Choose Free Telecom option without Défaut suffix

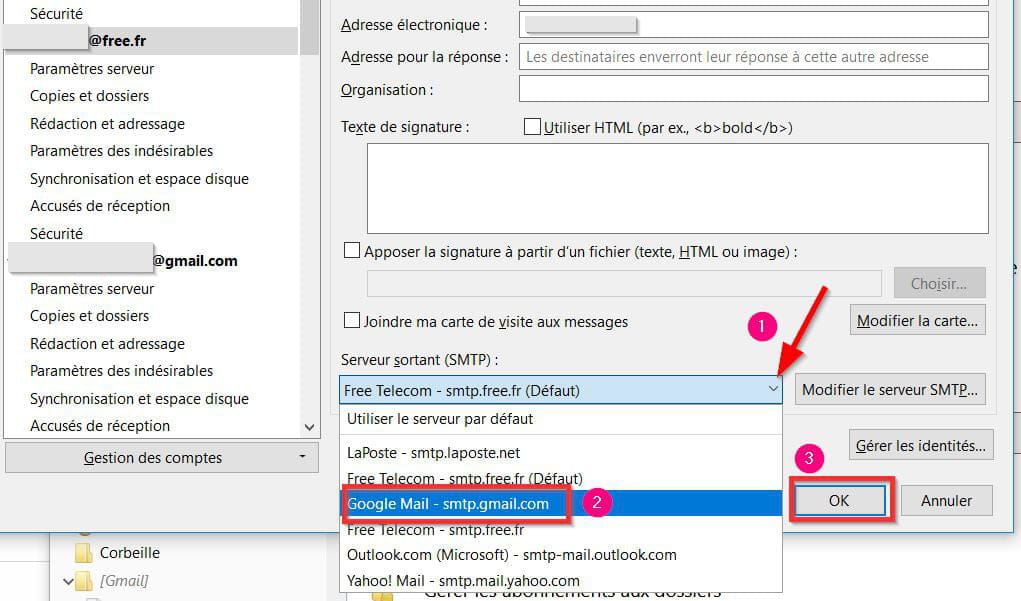point(561,529)
